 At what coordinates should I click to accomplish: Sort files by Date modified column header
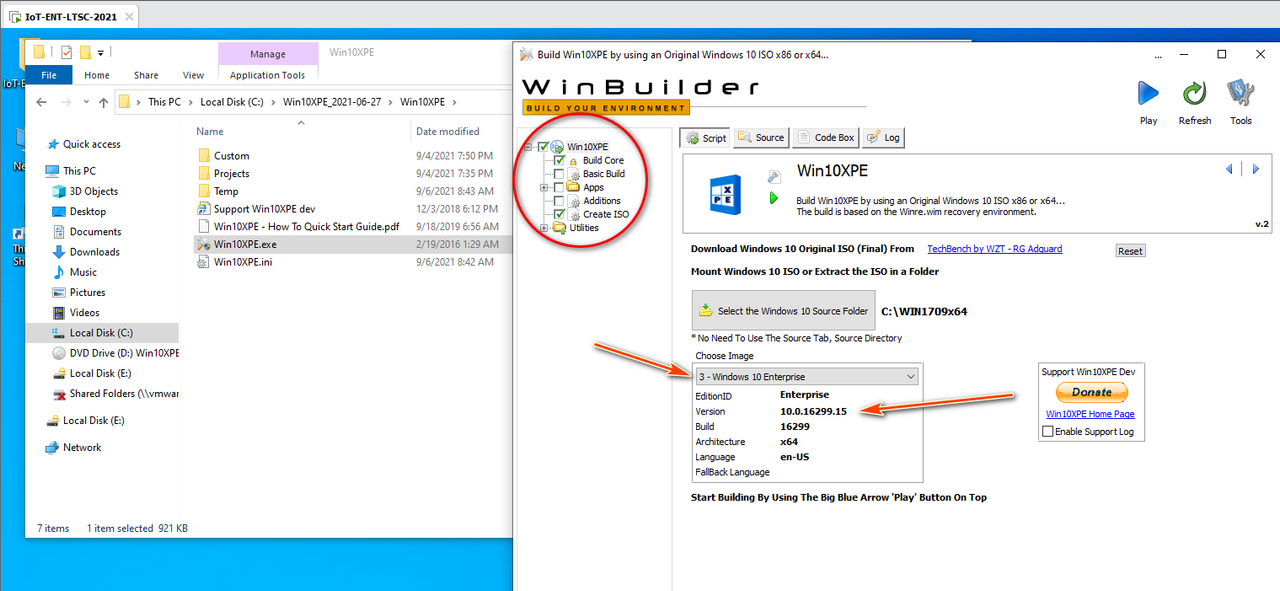448,131
